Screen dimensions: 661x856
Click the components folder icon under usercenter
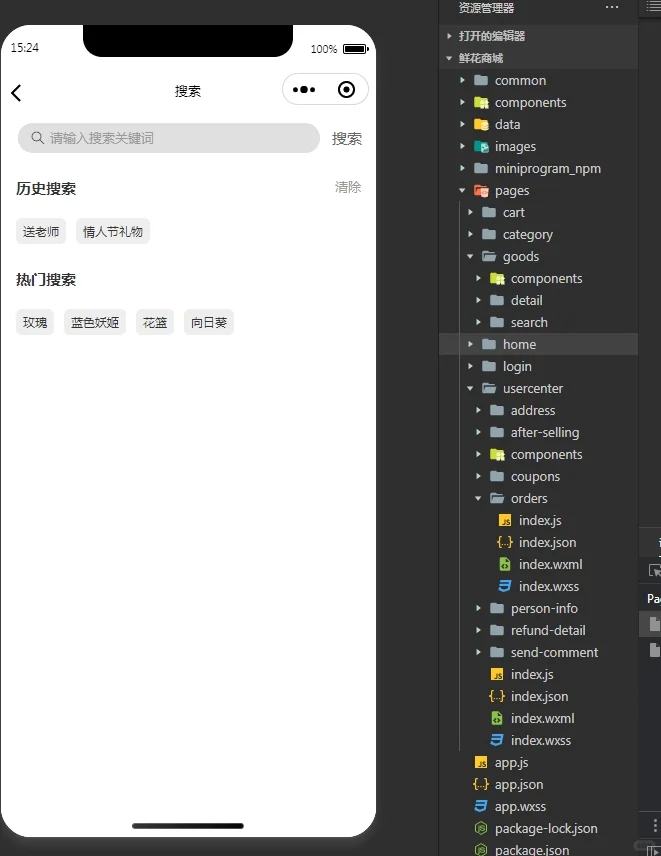coord(497,454)
